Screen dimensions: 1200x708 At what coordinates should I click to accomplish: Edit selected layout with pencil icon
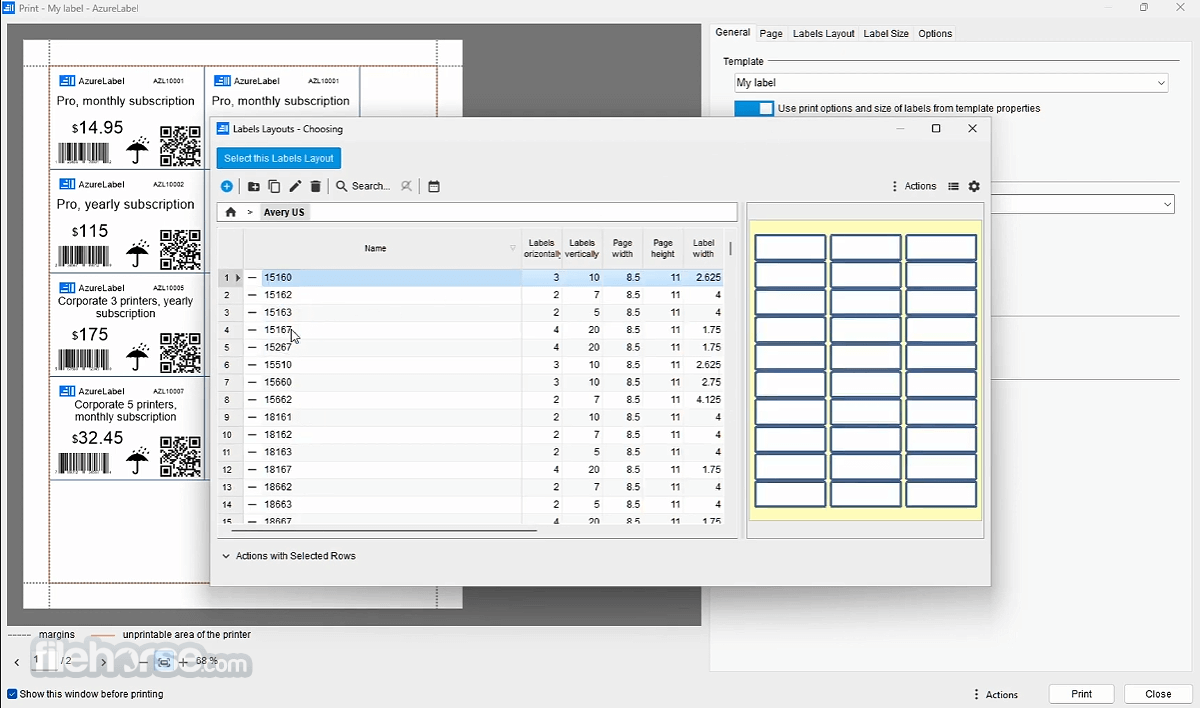(x=295, y=186)
